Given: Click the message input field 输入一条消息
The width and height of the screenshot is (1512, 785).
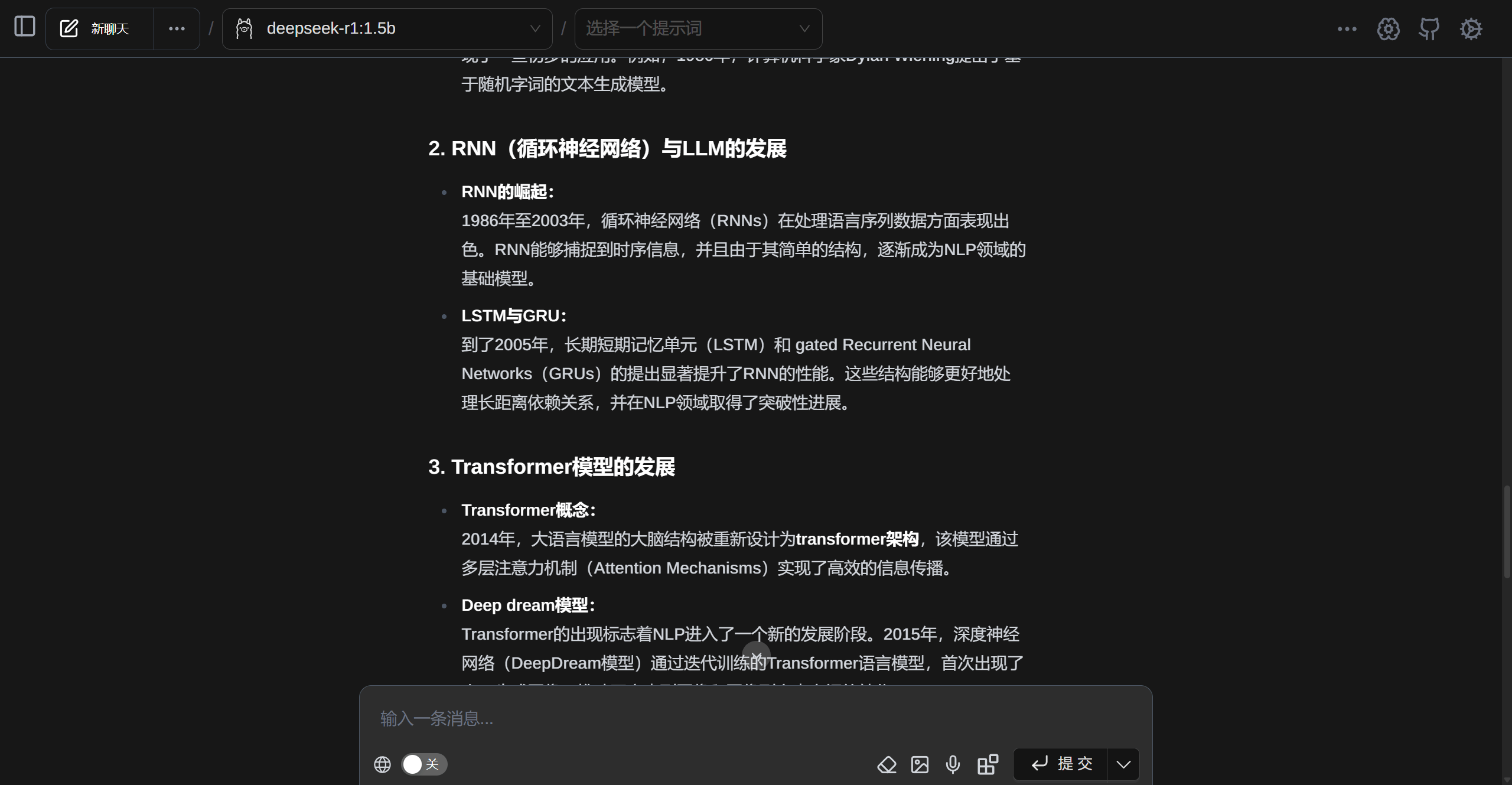Looking at the screenshot, I should point(650,718).
